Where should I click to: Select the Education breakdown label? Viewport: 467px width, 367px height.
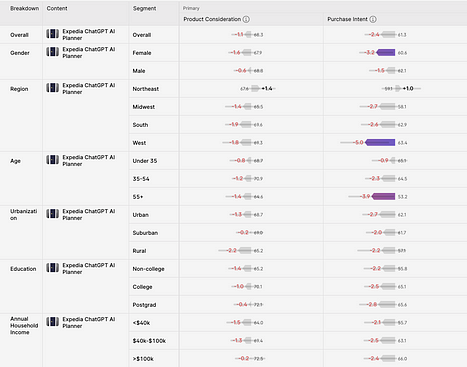(x=23, y=269)
